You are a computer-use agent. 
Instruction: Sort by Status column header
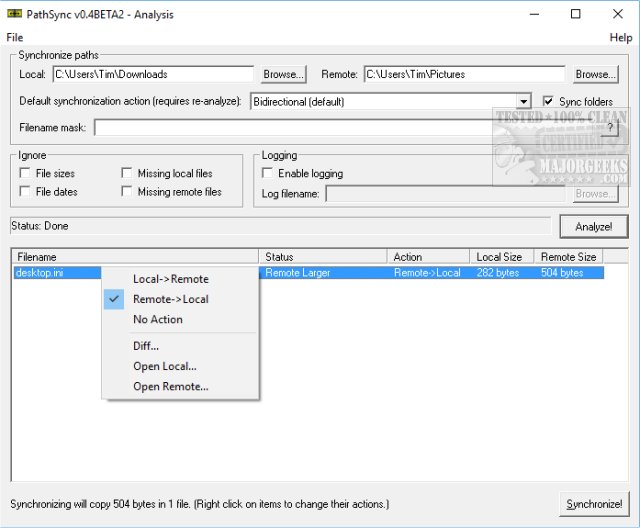pyautogui.click(x=322, y=257)
